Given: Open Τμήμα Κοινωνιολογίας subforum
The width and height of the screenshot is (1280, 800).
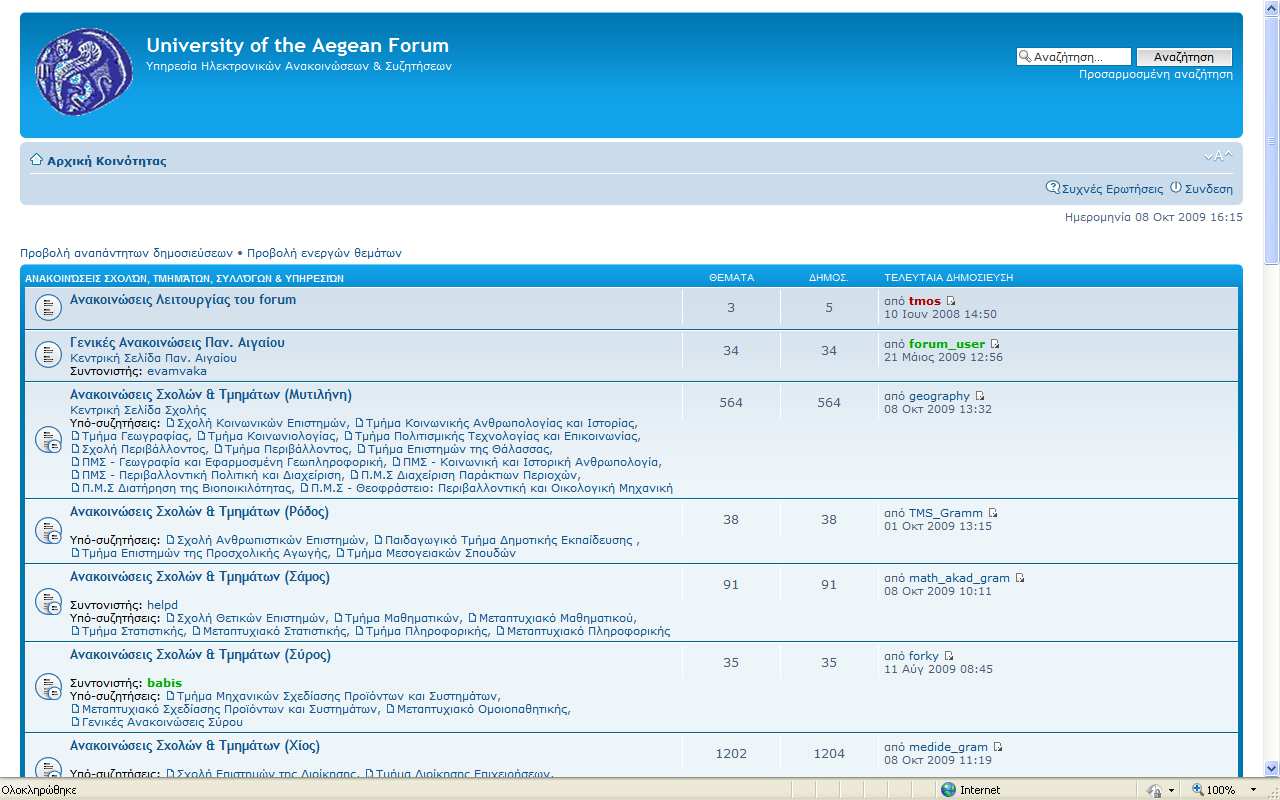Looking at the screenshot, I should tap(272, 436).
